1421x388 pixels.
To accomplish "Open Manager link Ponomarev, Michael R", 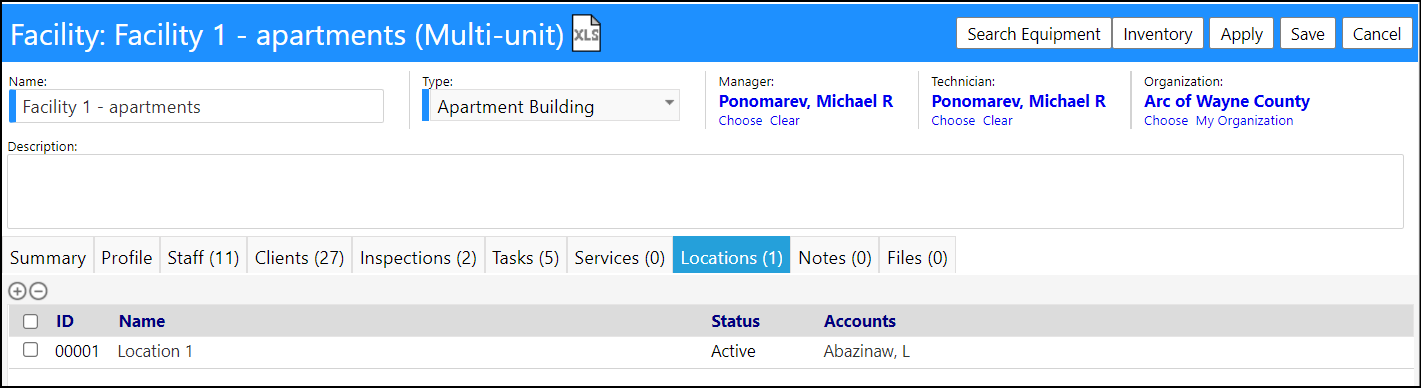I will 806,101.
